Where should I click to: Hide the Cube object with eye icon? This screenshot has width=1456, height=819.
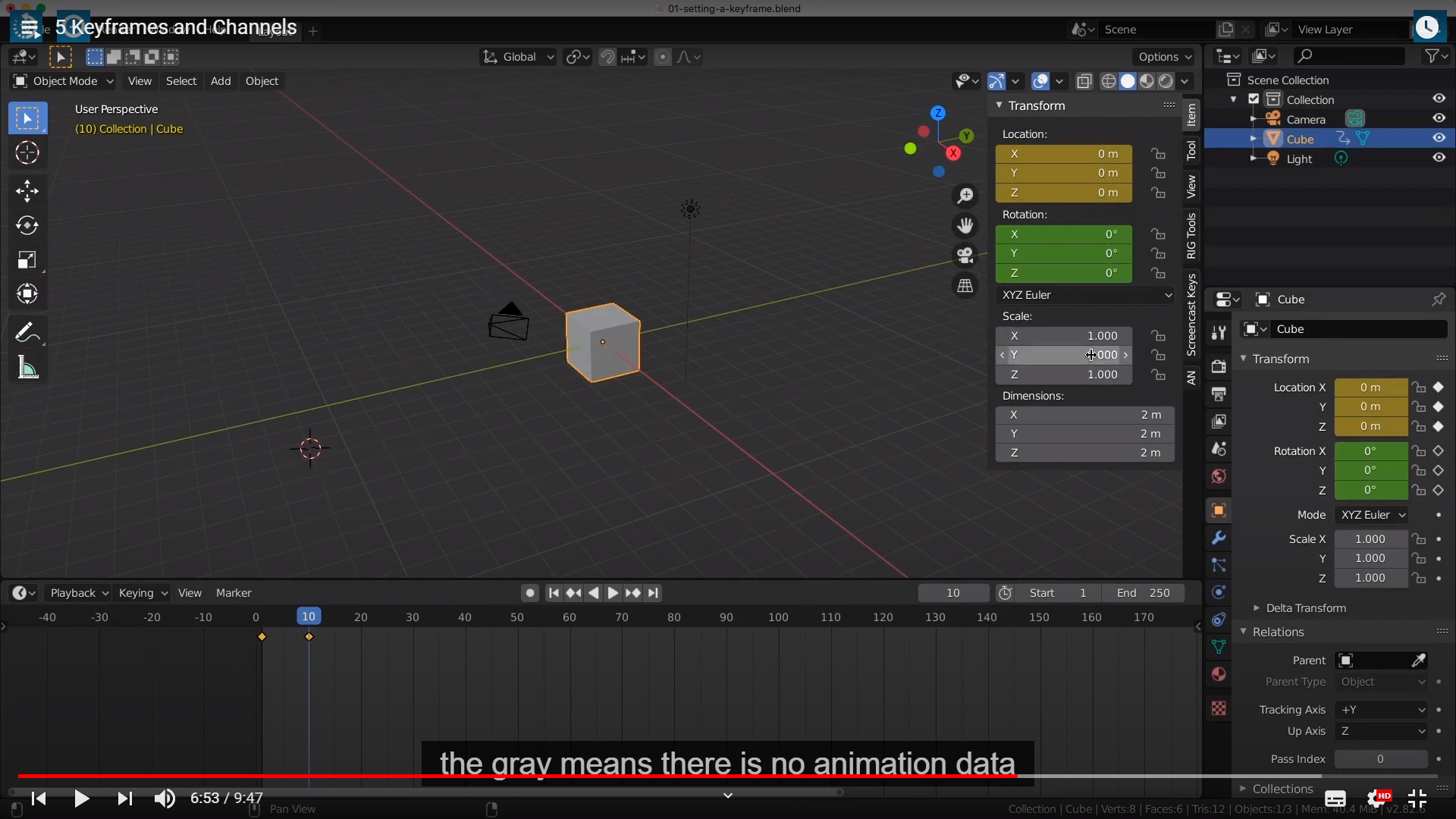(x=1439, y=138)
